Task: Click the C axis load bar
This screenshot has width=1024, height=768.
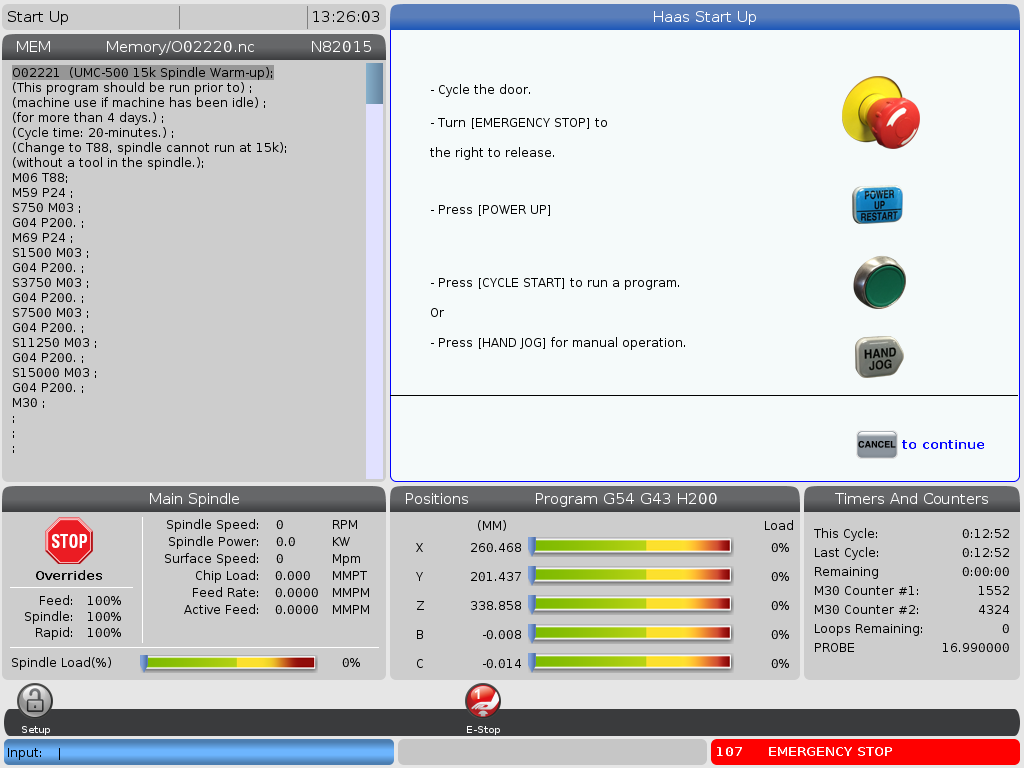Action: point(630,662)
